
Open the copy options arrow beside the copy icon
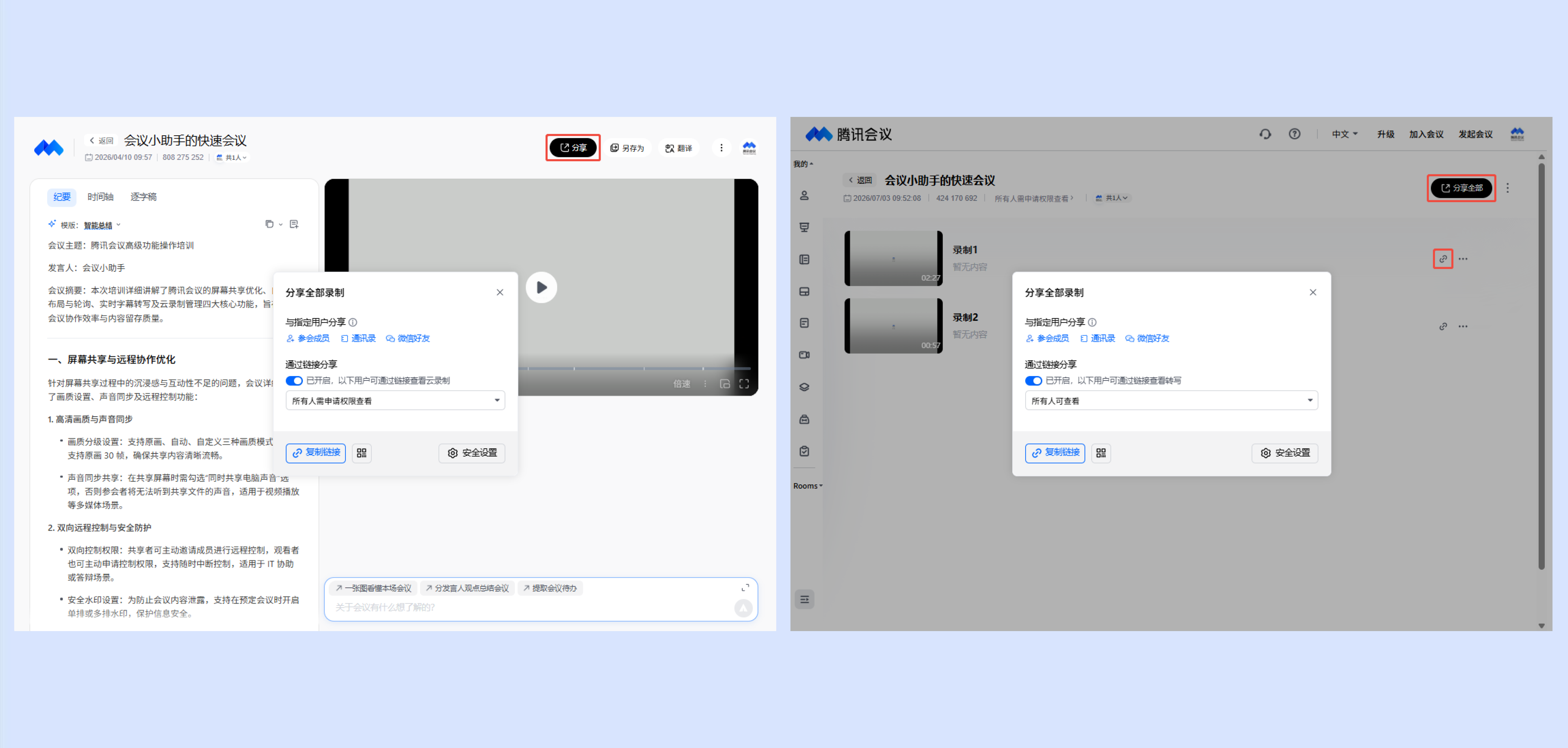click(281, 224)
